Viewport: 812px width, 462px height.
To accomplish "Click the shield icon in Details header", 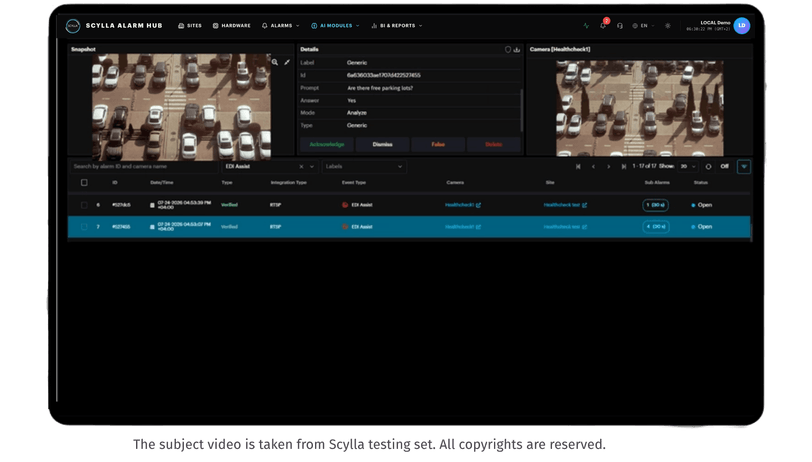I will [x=508, y=50].
